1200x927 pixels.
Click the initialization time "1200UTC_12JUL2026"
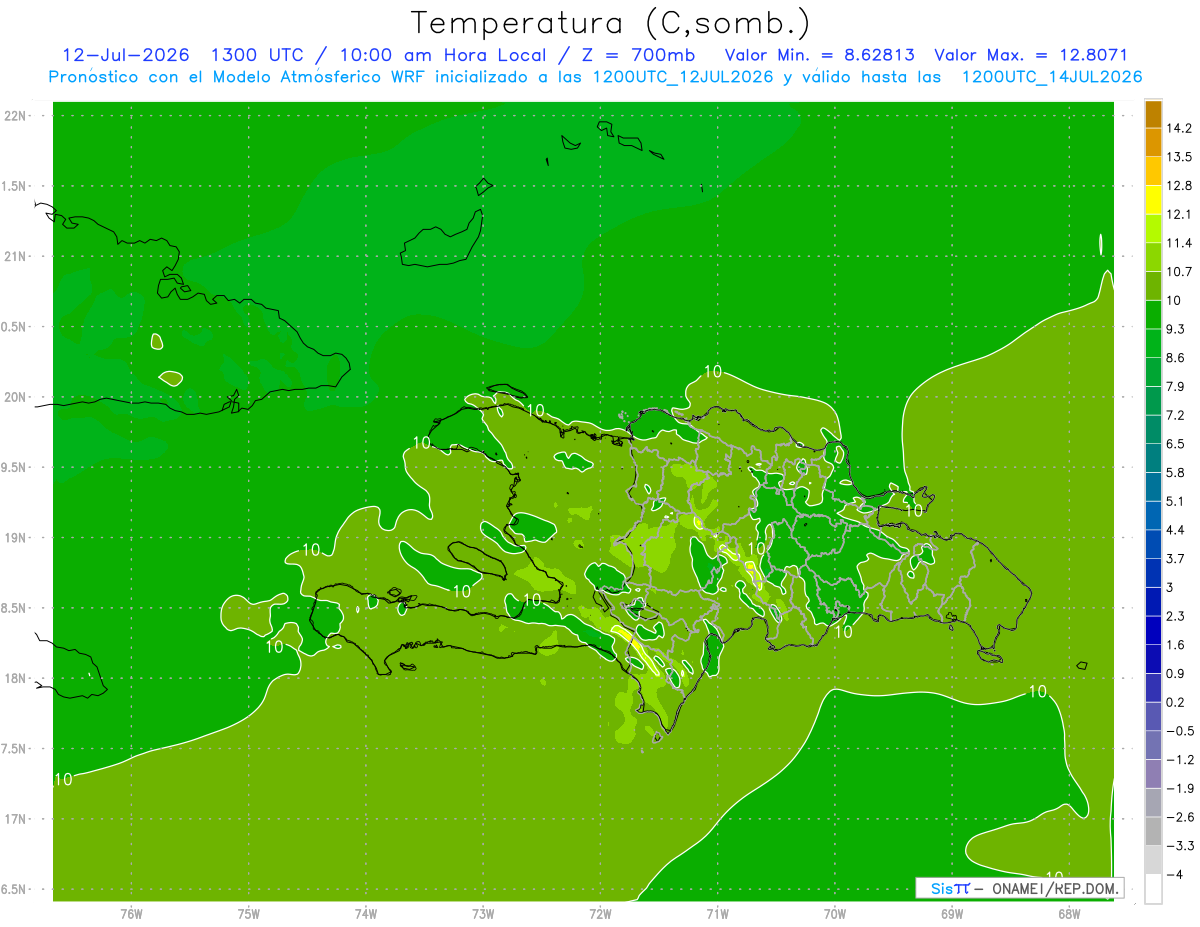coord(683,77)
